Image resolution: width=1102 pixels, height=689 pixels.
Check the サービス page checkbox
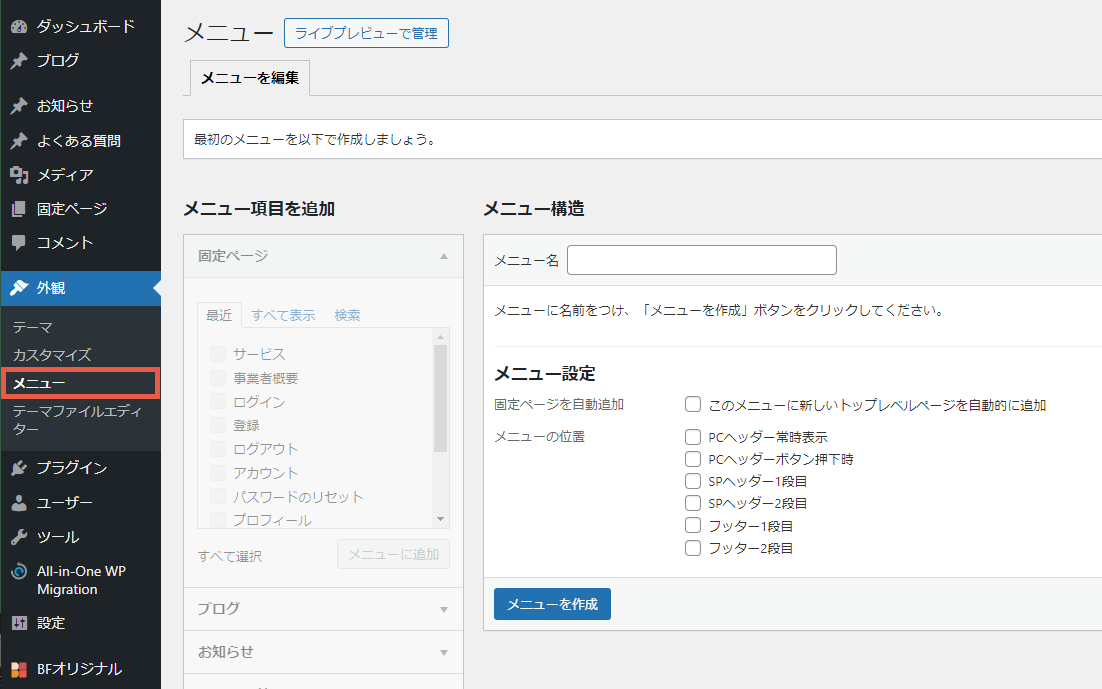click(218, 354)
